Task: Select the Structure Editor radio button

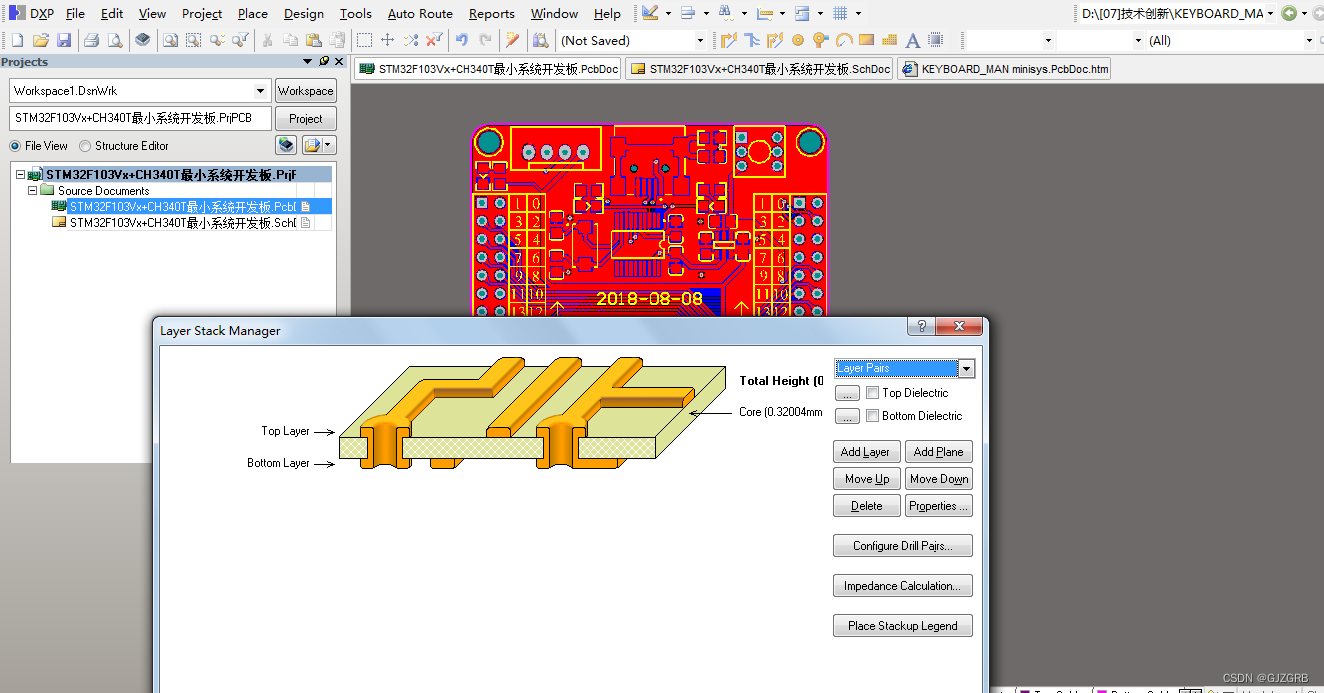Action: point(84,145)
